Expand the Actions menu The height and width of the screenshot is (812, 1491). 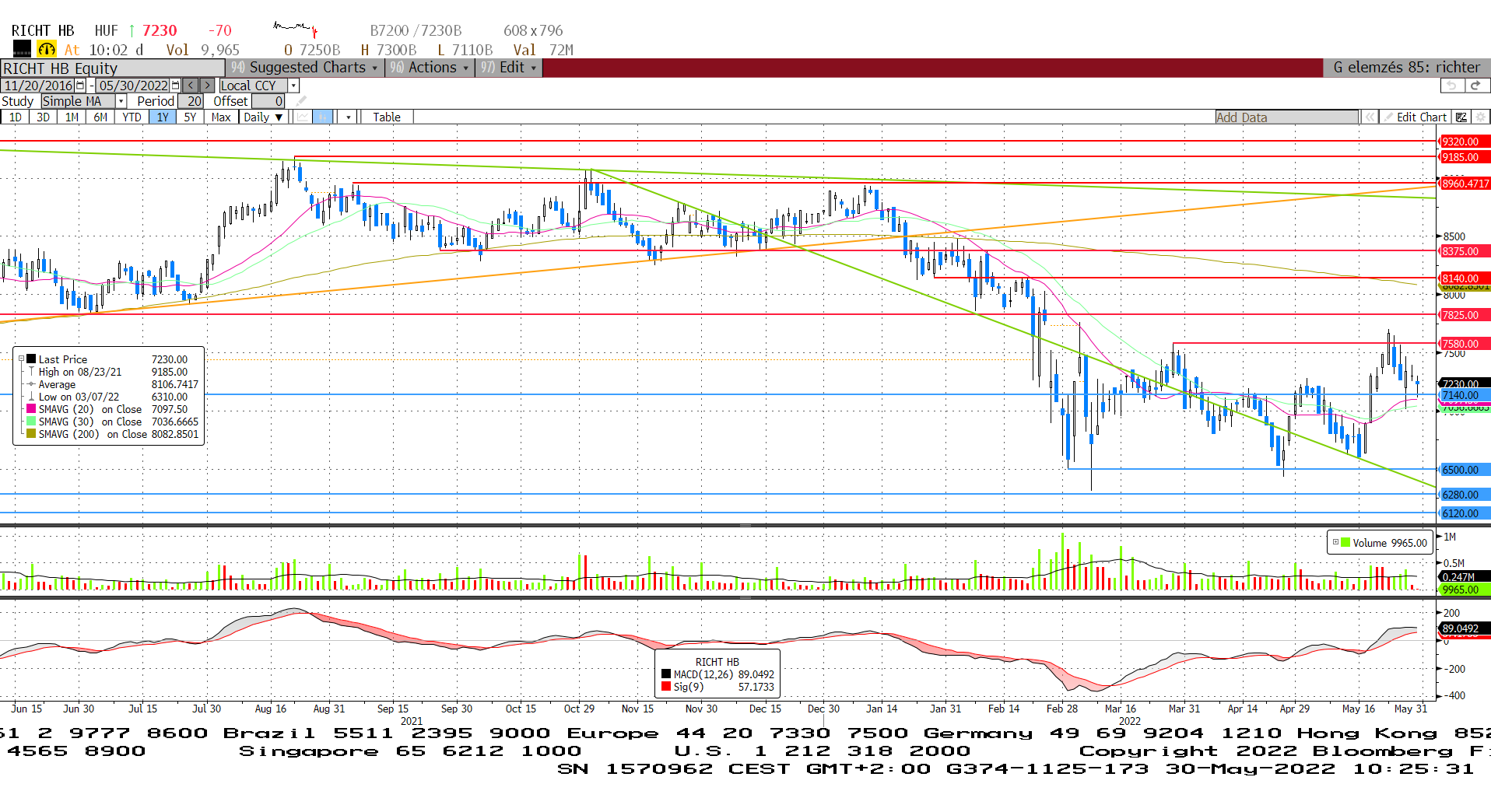(430, 68)
